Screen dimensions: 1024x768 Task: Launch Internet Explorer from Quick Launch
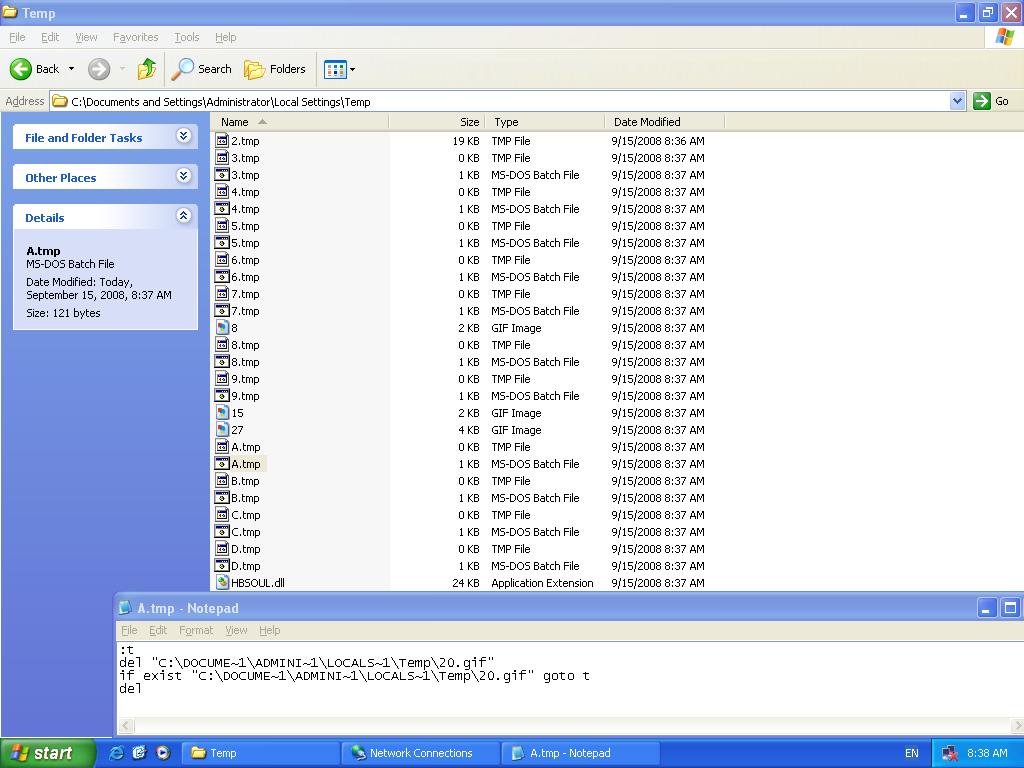point(116,753)
